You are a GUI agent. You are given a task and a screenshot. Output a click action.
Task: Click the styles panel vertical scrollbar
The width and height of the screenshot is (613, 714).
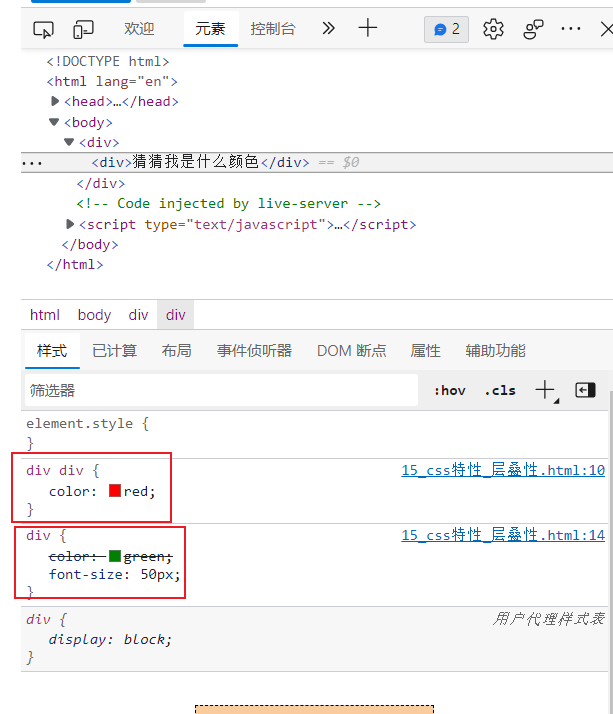pyautogui.click(x=610, y=551)
